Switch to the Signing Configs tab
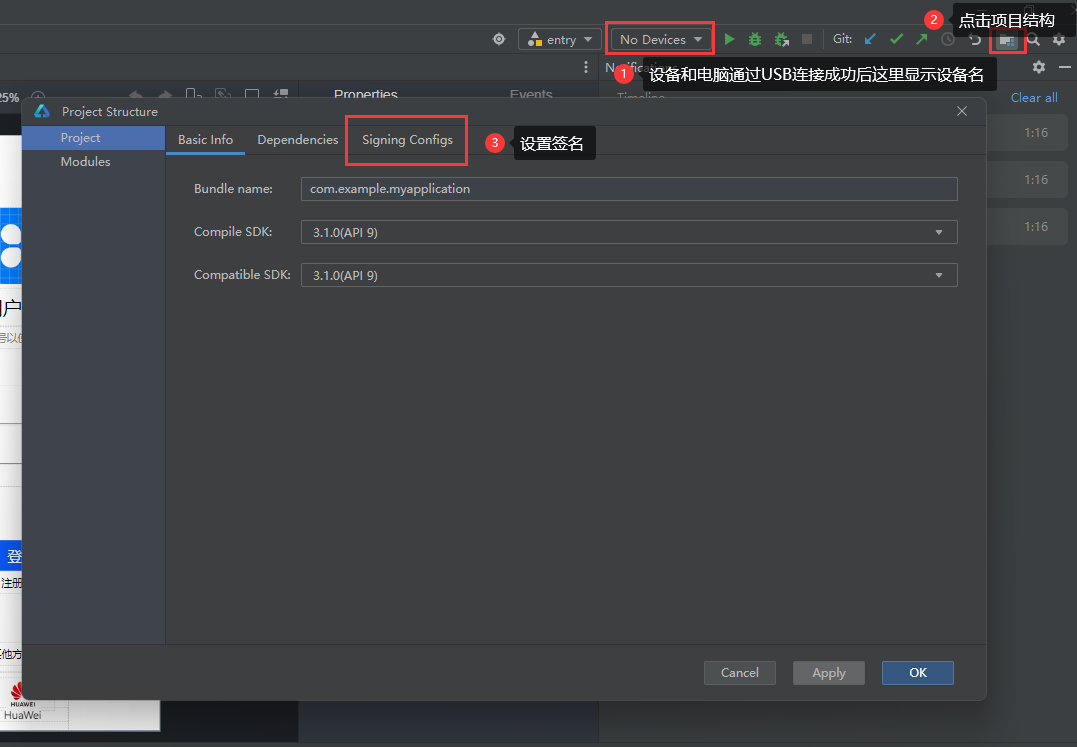Screen dimensions: 1077x747 407,140
